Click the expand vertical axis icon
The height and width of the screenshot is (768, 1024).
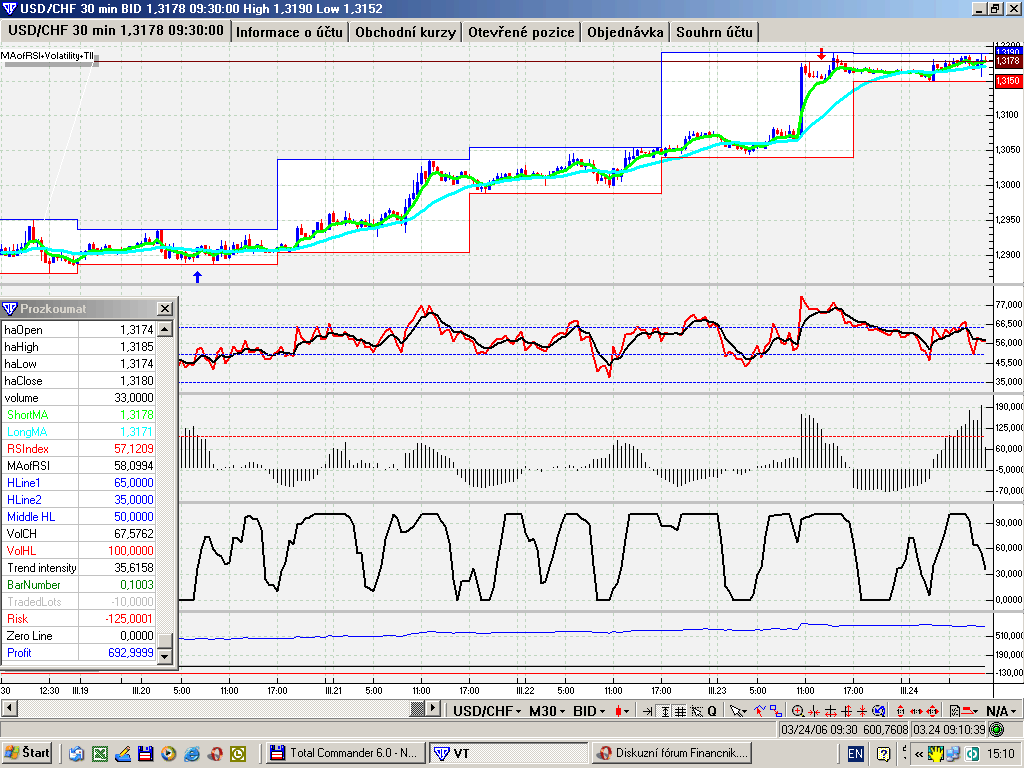tap(847, 711)
